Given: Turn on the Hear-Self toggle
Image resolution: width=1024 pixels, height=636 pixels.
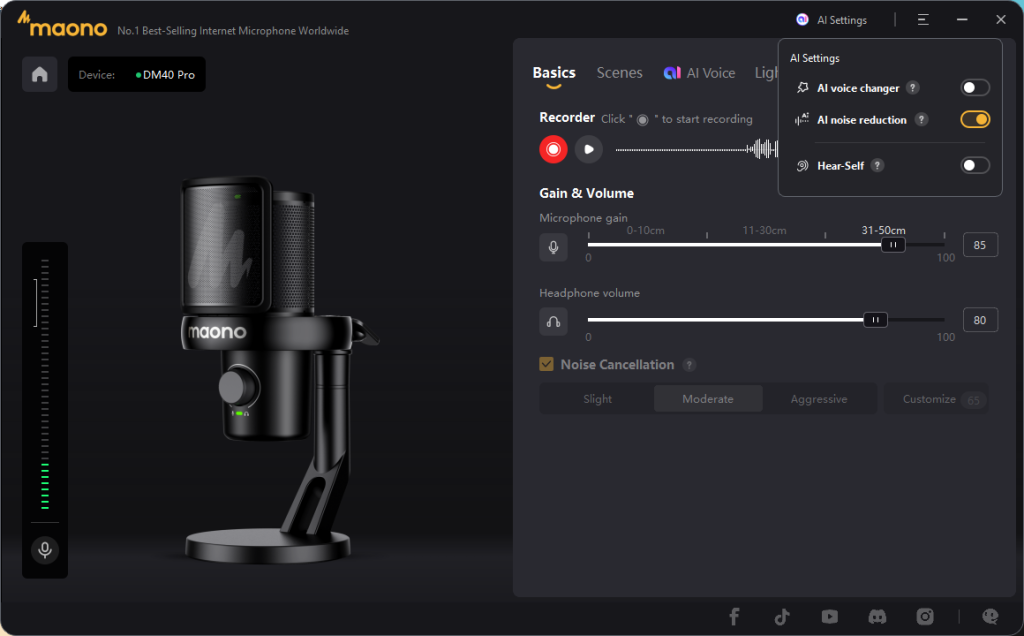Looking at the screenshot, I should [974, 166].
